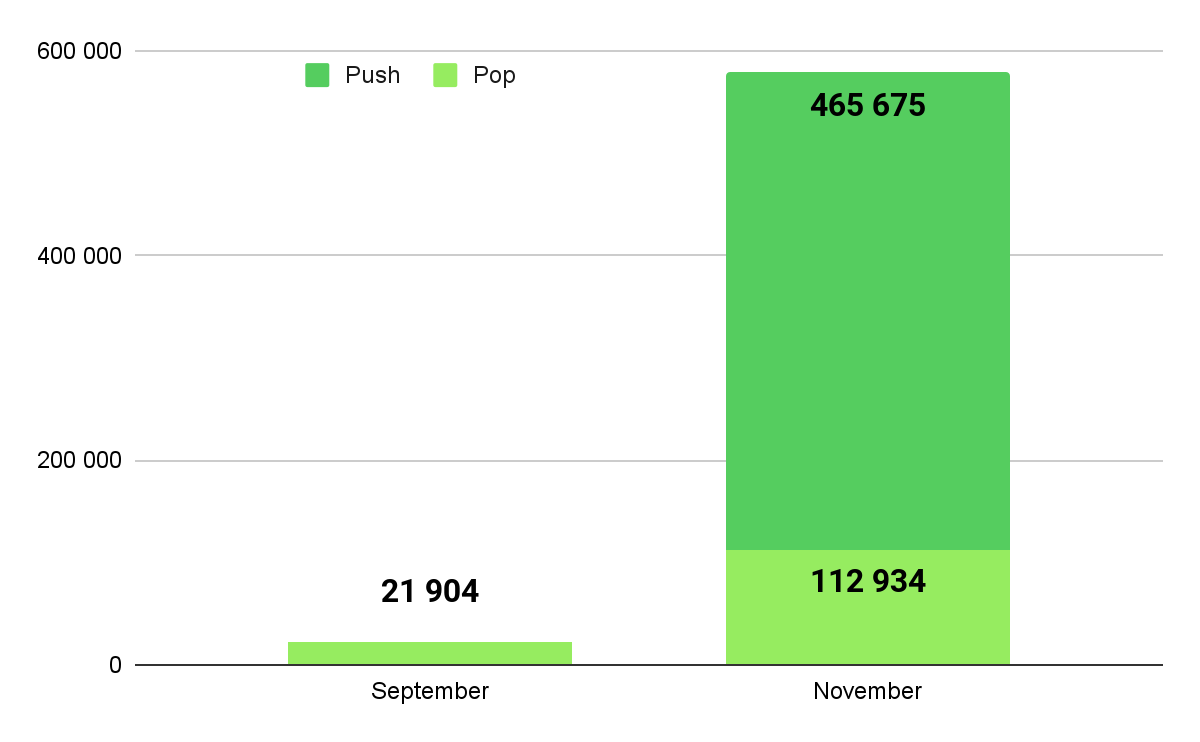Screen dimensions: 1200x742
Task: Click the September x-axis label
Action: [x=430, y=691]
